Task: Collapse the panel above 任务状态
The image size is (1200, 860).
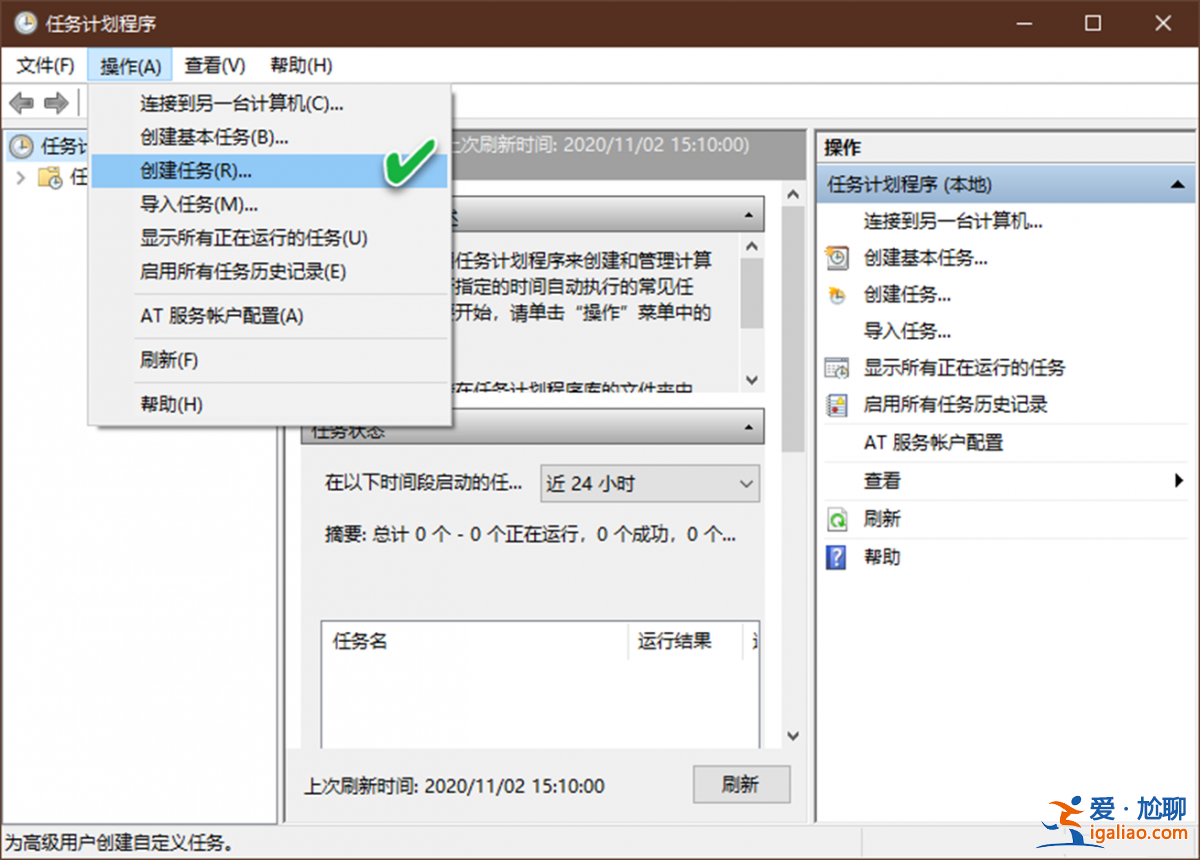Action: click(x=748, y=214)
